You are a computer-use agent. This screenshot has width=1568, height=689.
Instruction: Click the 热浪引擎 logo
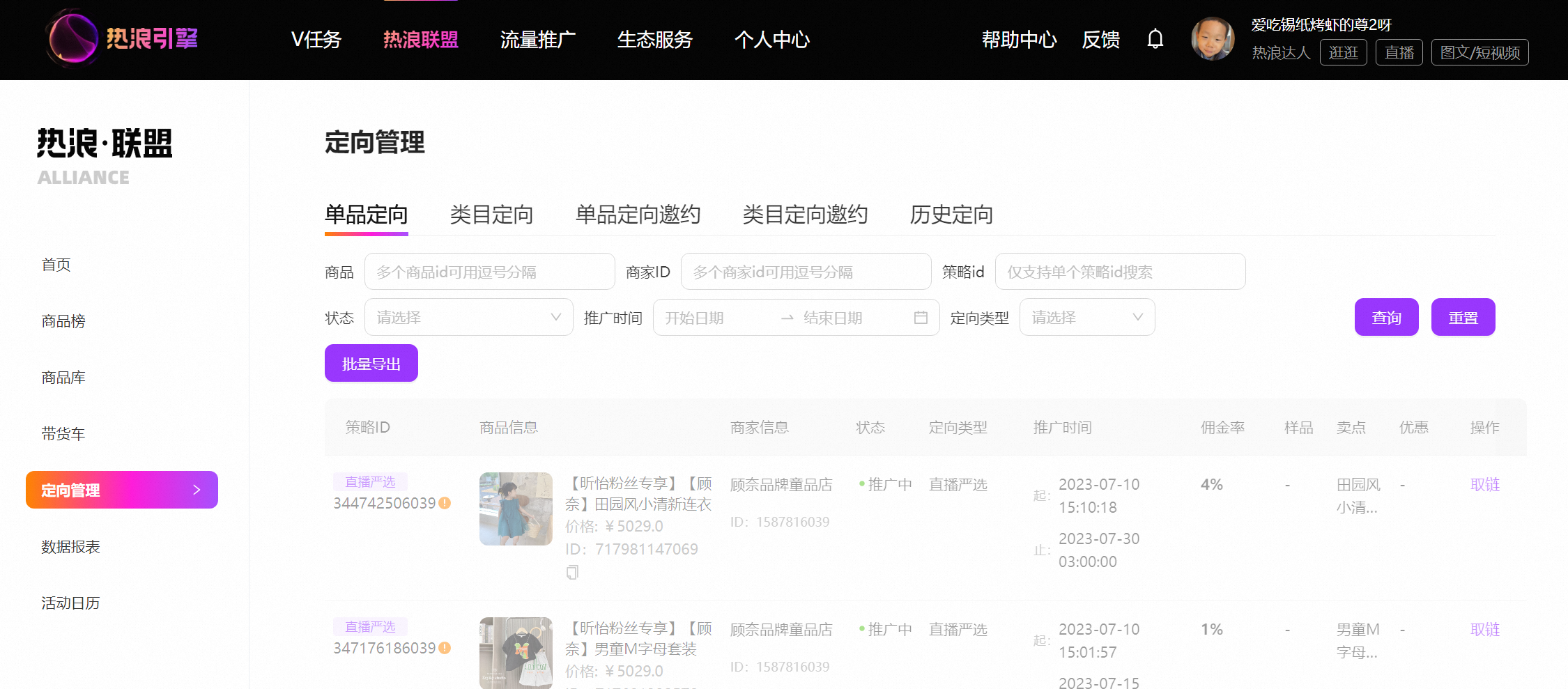click(123, 38)
